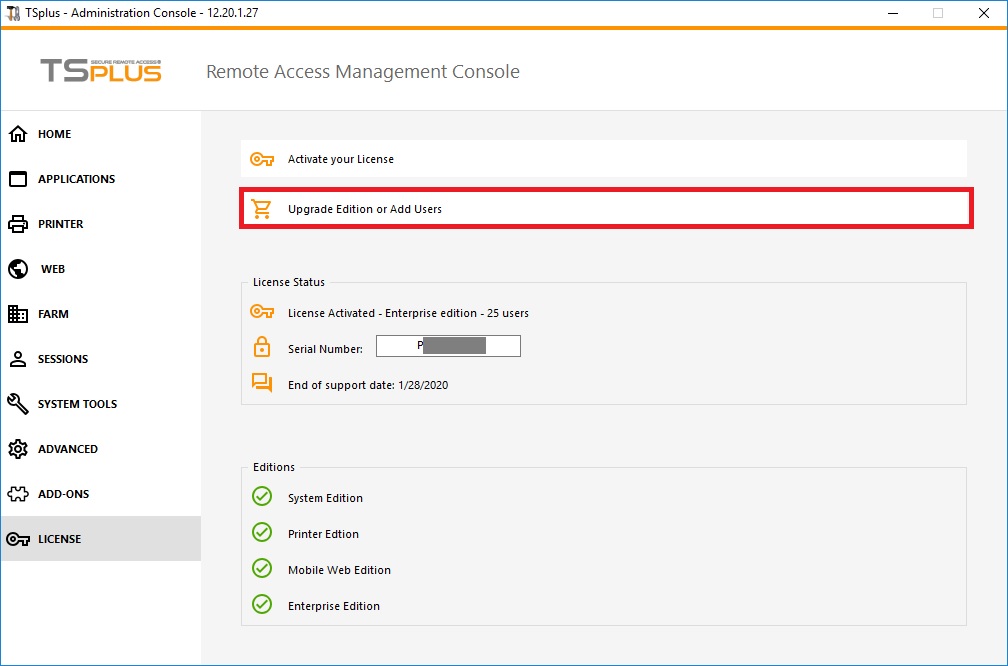This screenshot has height=666, width=1008.
Task: Click the TSplus logo in header
Action: 101,71
